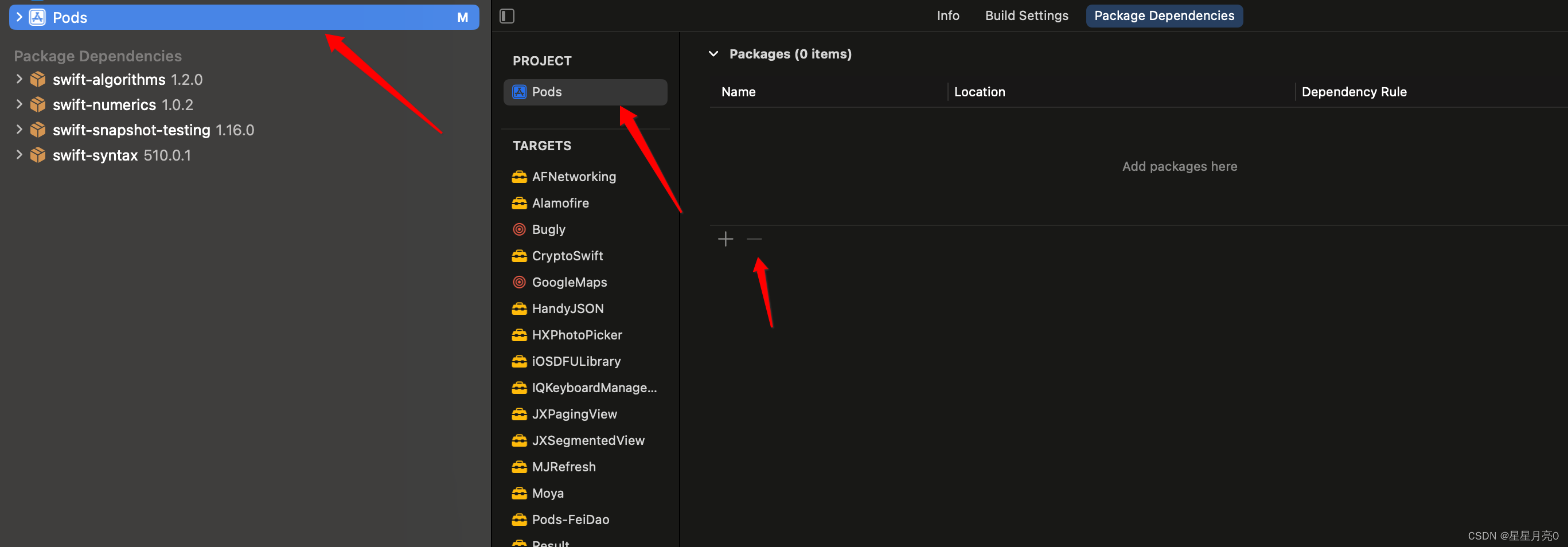Switch to the Build Settings tab
This screenshot has width=1568, height=547.
(x=1026, y=16)
